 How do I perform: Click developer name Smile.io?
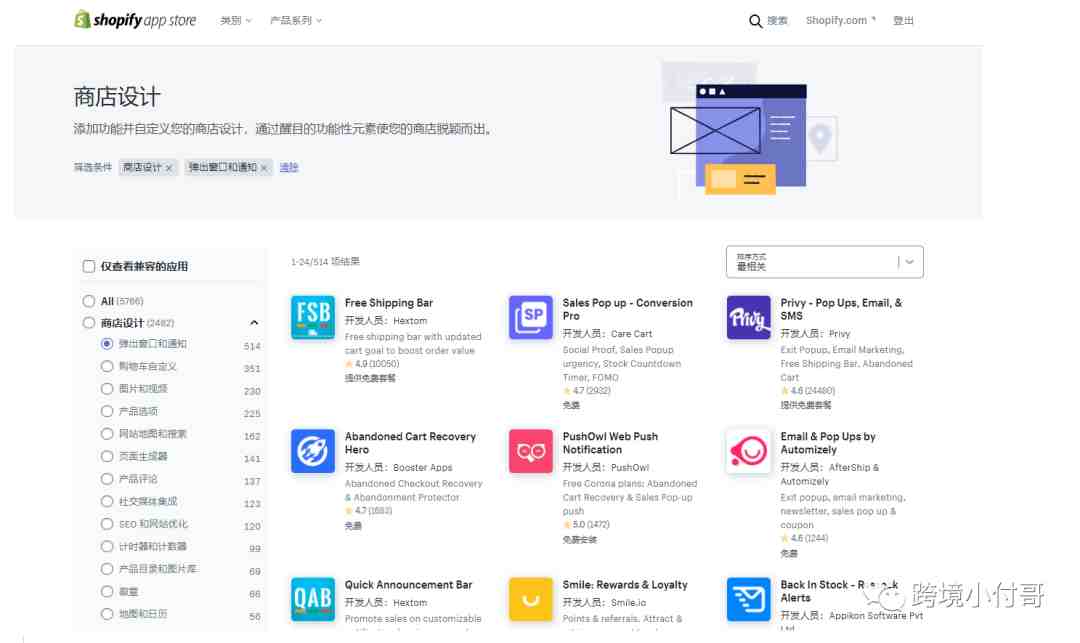point(628,602)
